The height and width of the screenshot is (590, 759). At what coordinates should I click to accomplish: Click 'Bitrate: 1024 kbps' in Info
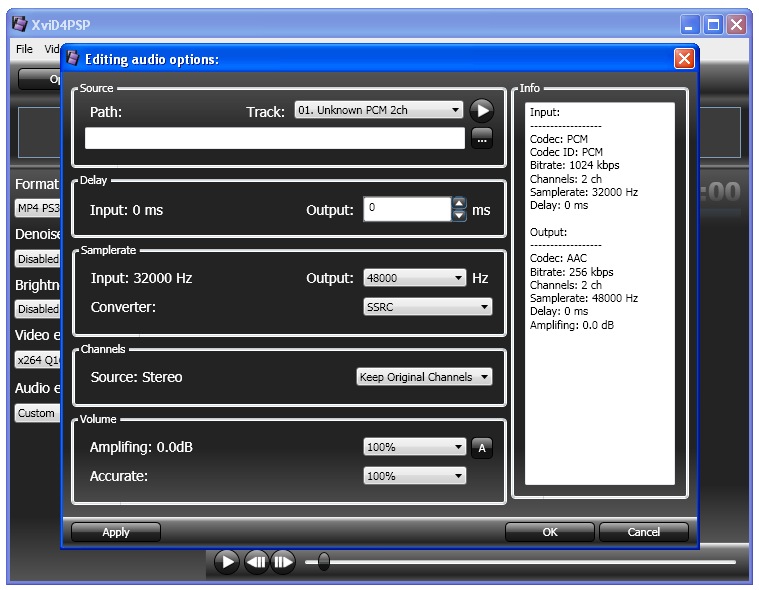coord(575,165)
